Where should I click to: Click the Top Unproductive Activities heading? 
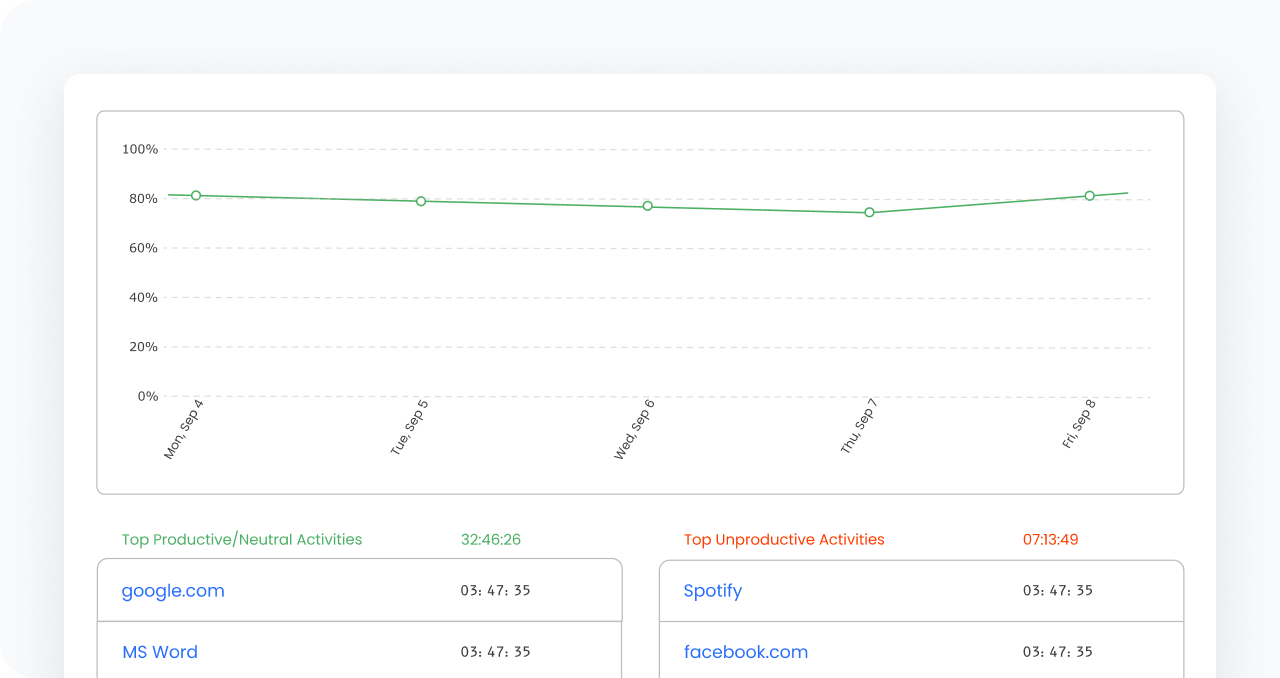(784, 540)
